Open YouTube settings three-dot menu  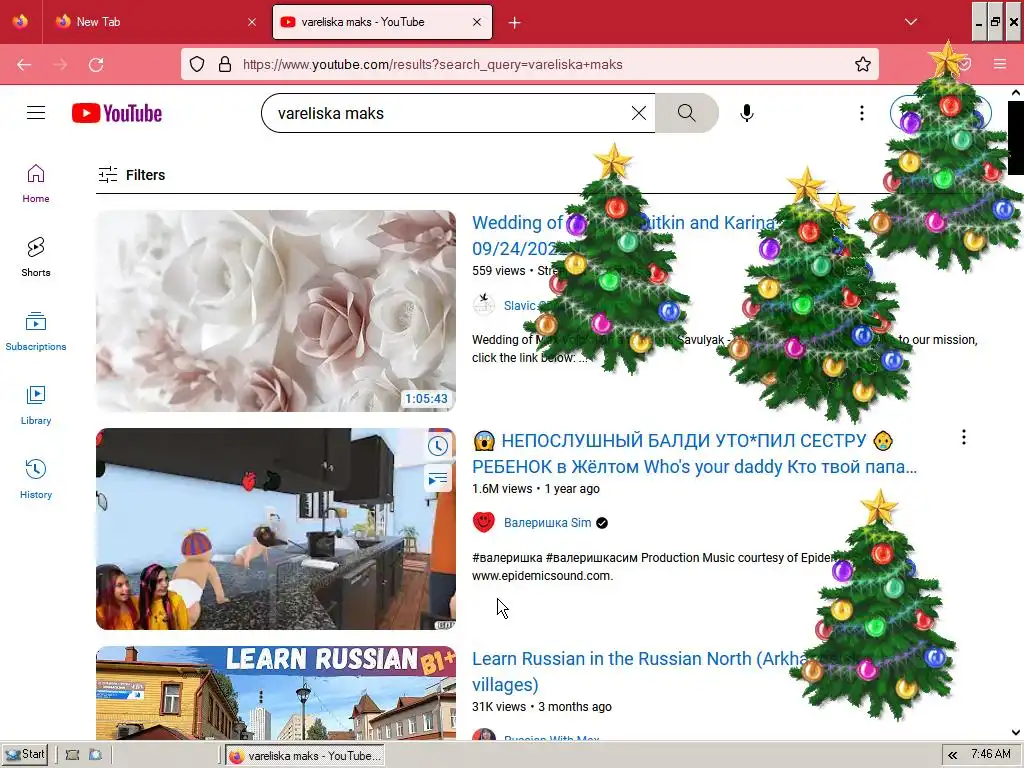pos(861,113)
